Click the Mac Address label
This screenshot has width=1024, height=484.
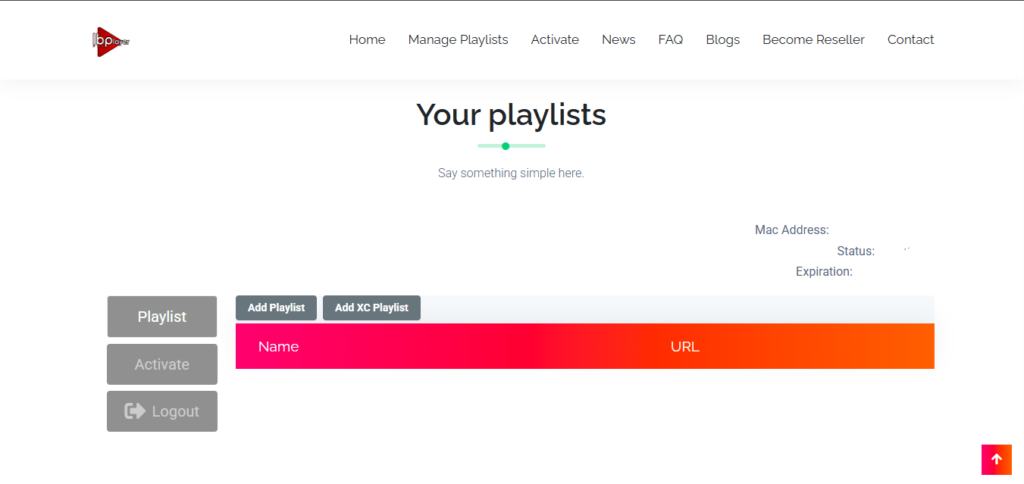[x=791, y=230]
